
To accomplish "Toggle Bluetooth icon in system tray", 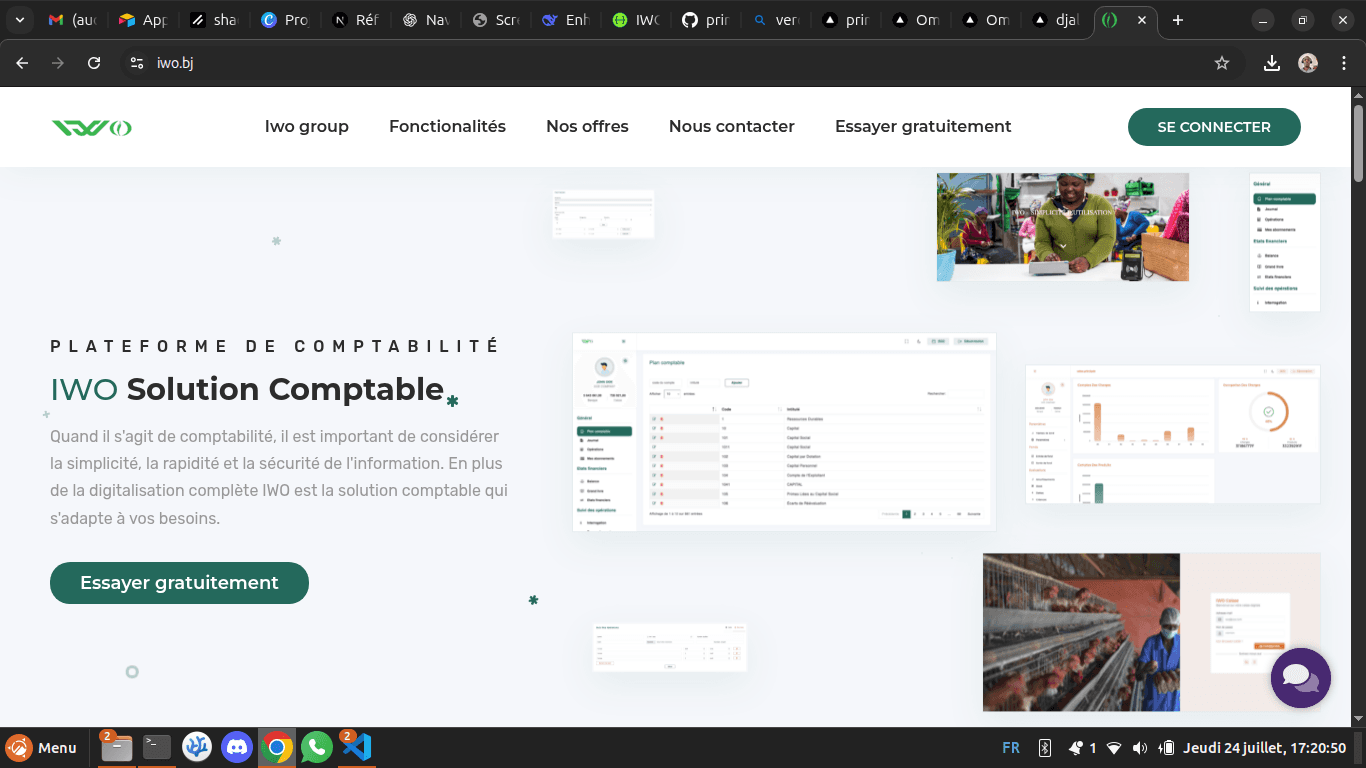I will [x=1045, y=748].
